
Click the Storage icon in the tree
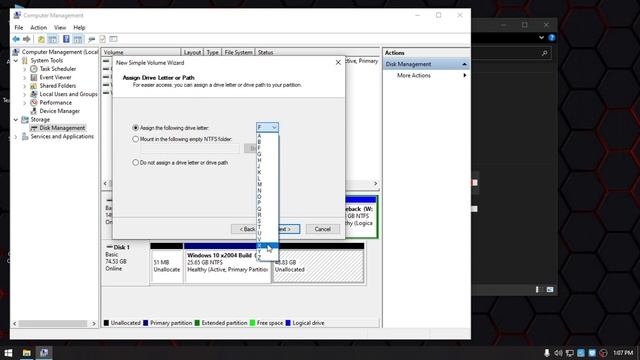25,120
